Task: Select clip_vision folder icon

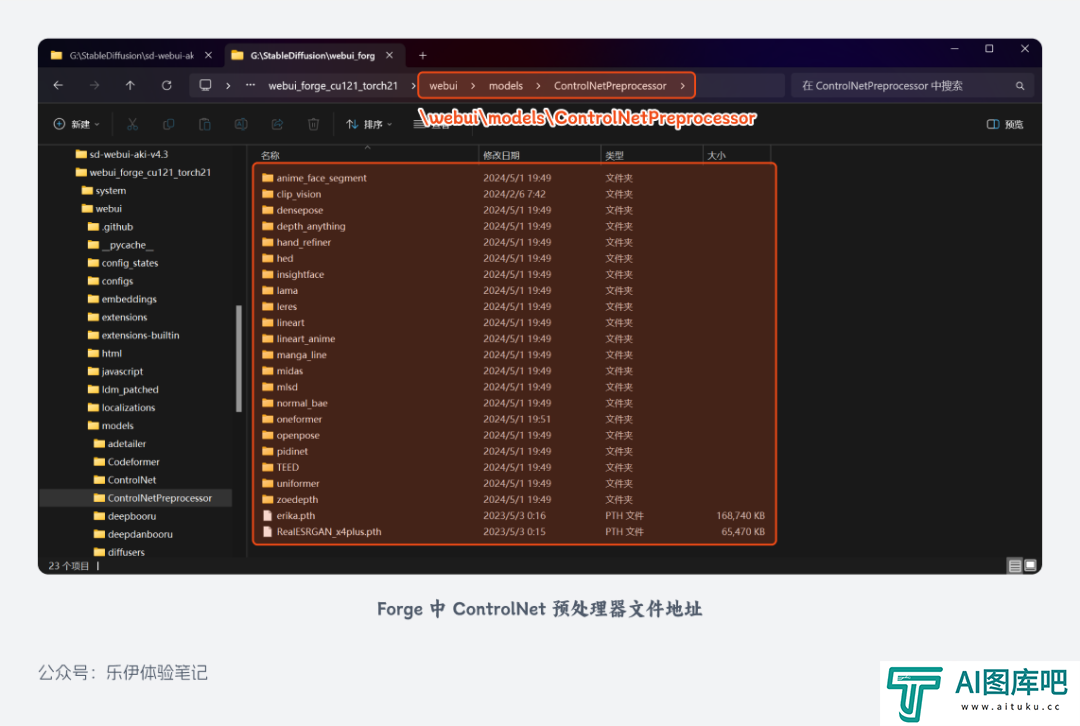Action: click(x=268, y=194)
